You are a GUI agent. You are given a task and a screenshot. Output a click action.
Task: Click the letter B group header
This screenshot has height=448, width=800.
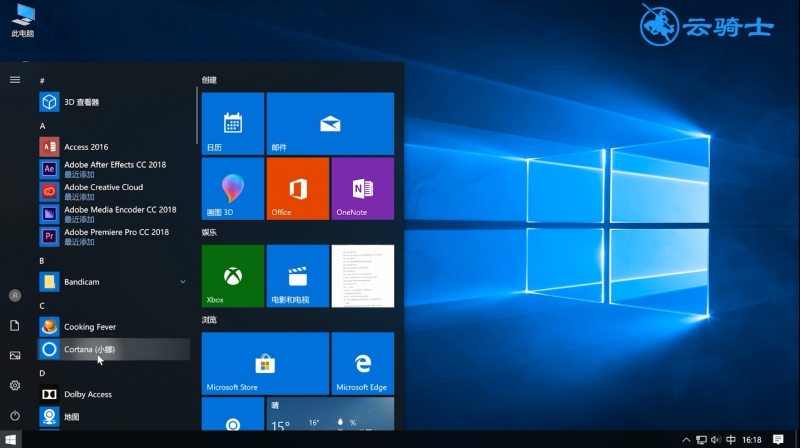click(42, 261)
